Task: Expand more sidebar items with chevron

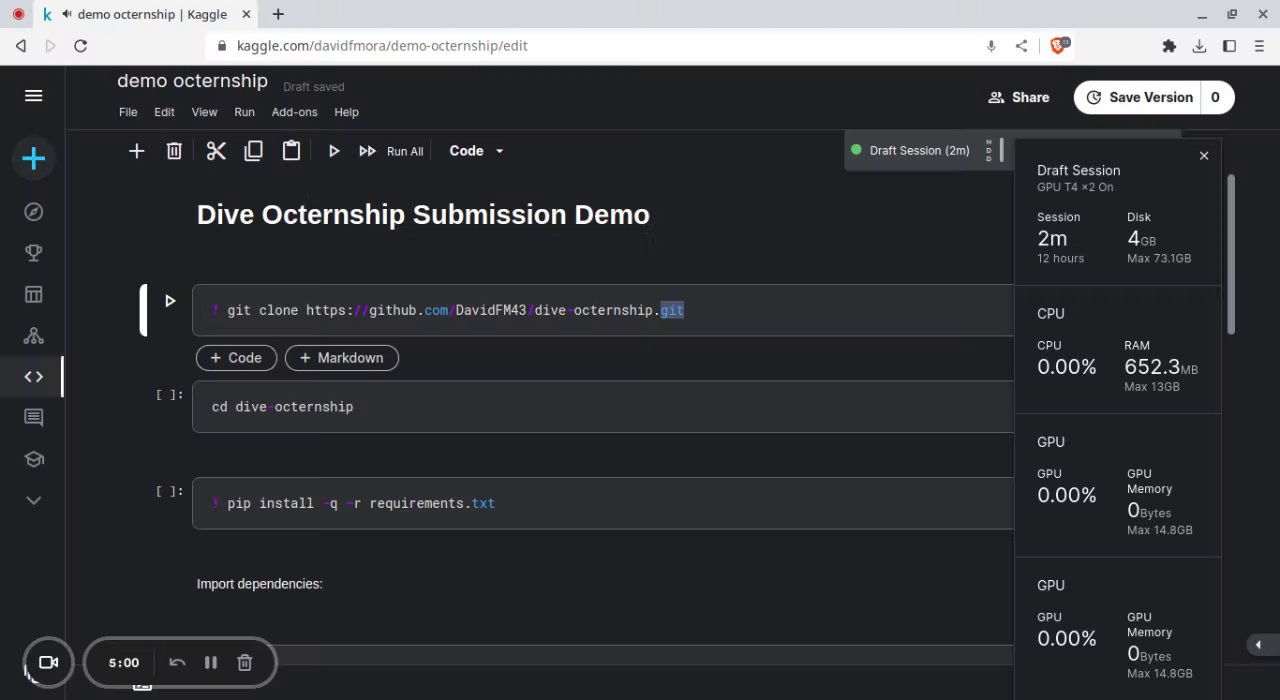Action: [34, 500]
